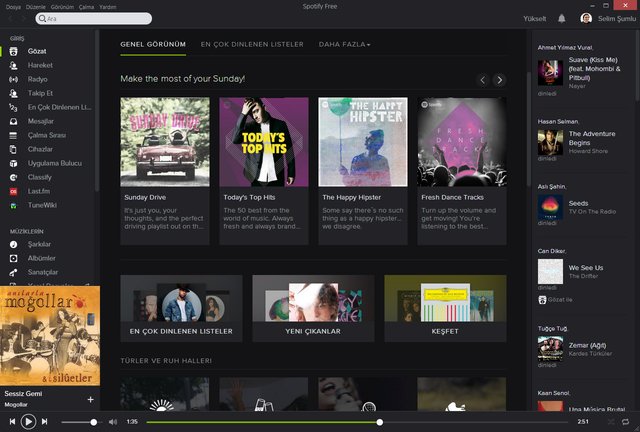The height and width of the screenshot is (432, 640).
Task: Open Mesajlar inbox
Action: click(41, 121)
